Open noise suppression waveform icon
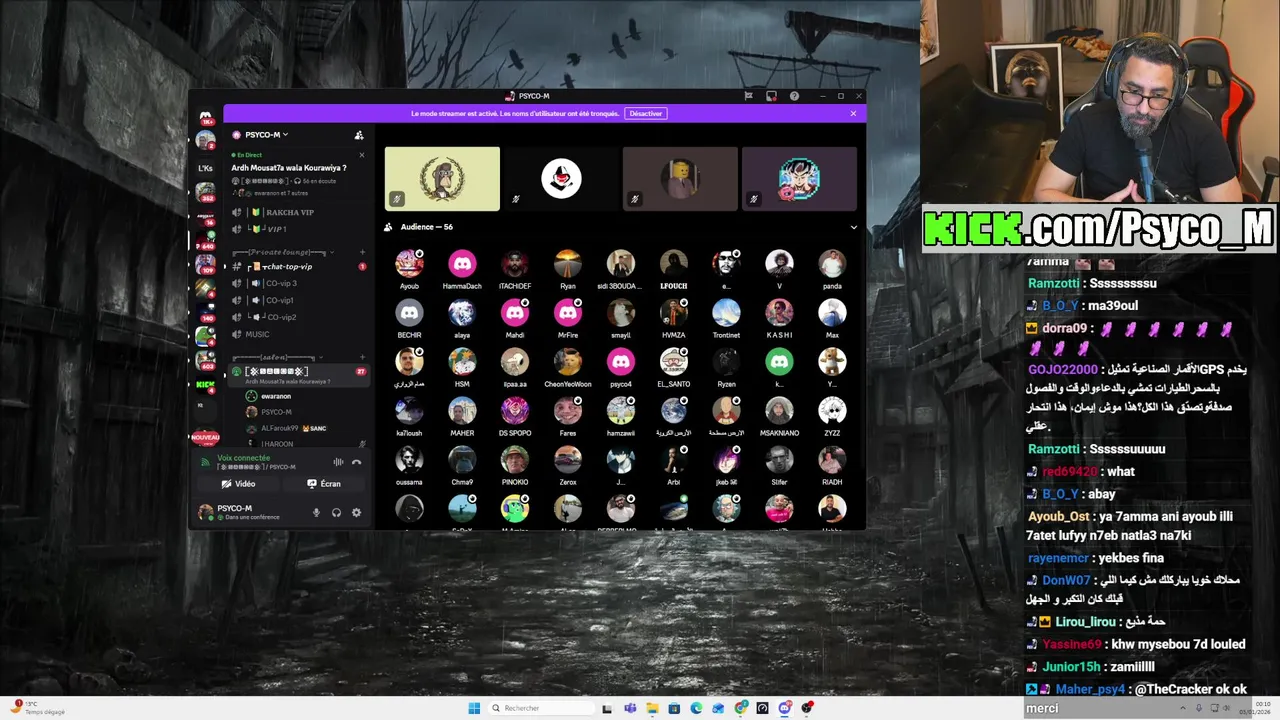 [x=338, y=462]
